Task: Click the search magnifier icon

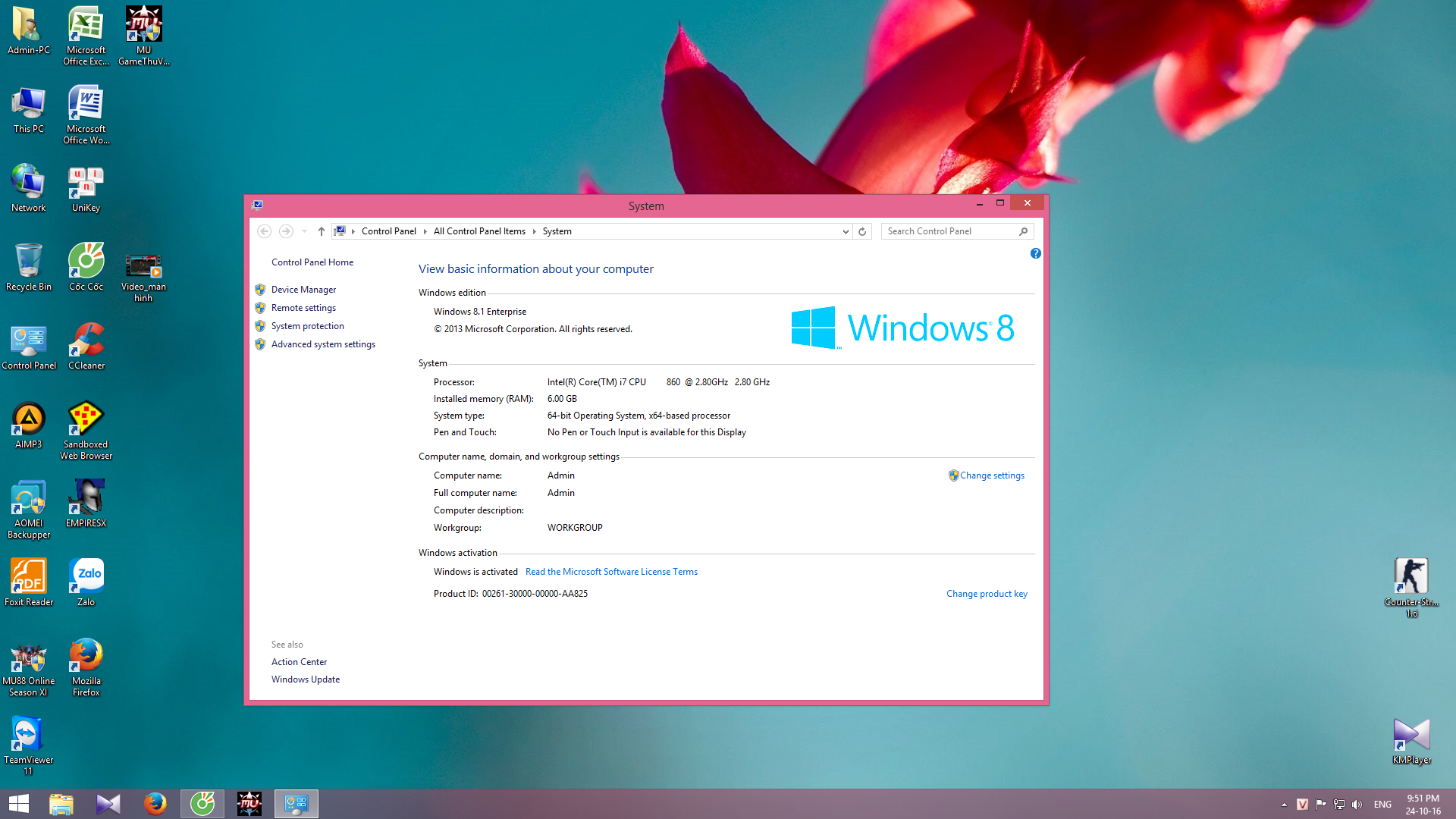Action: 1024,231
